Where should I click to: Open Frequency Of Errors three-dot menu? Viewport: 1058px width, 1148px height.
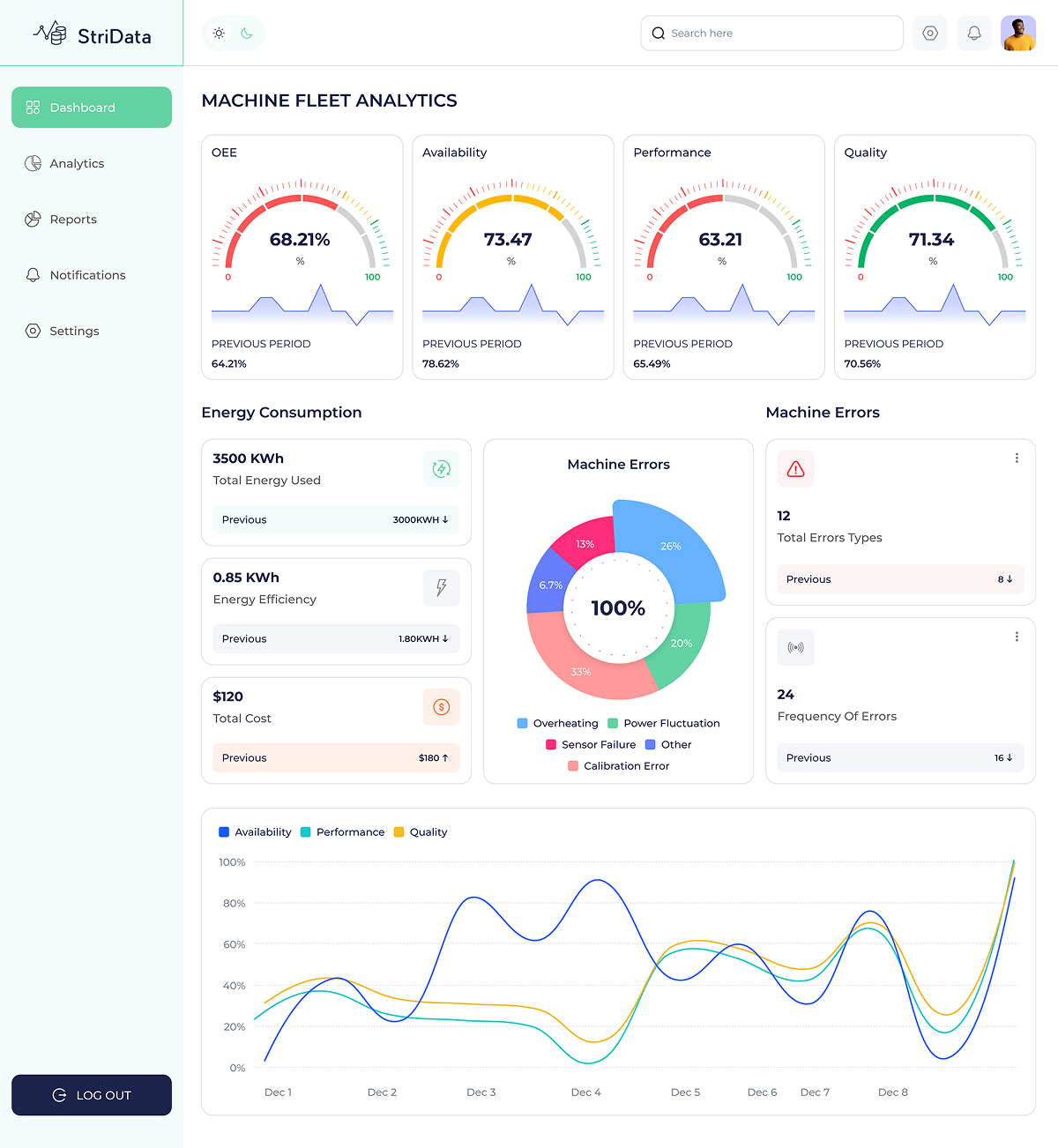[x=1017, y=637]
